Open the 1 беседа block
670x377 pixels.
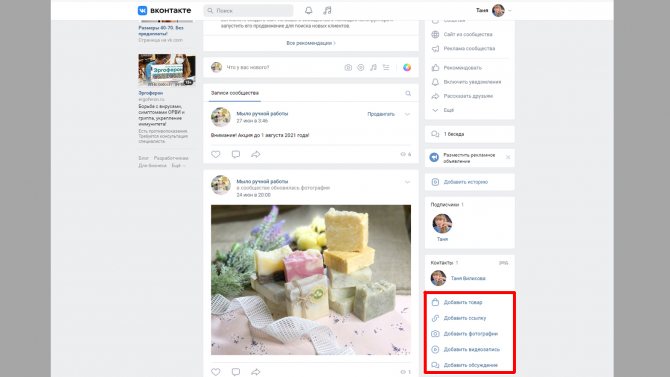[x=470, y=134]
